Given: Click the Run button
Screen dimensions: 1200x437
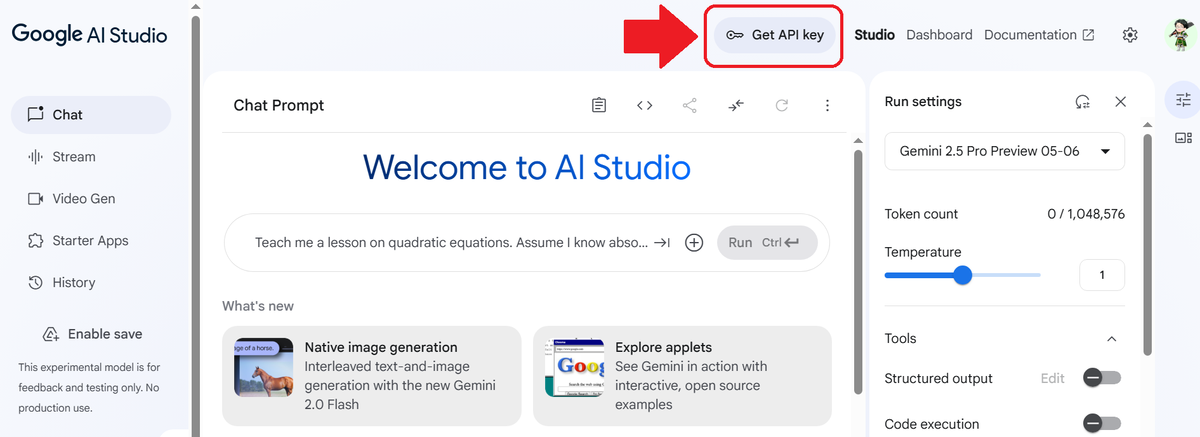Looking at the screenshot, I should [x=767, y=243].
